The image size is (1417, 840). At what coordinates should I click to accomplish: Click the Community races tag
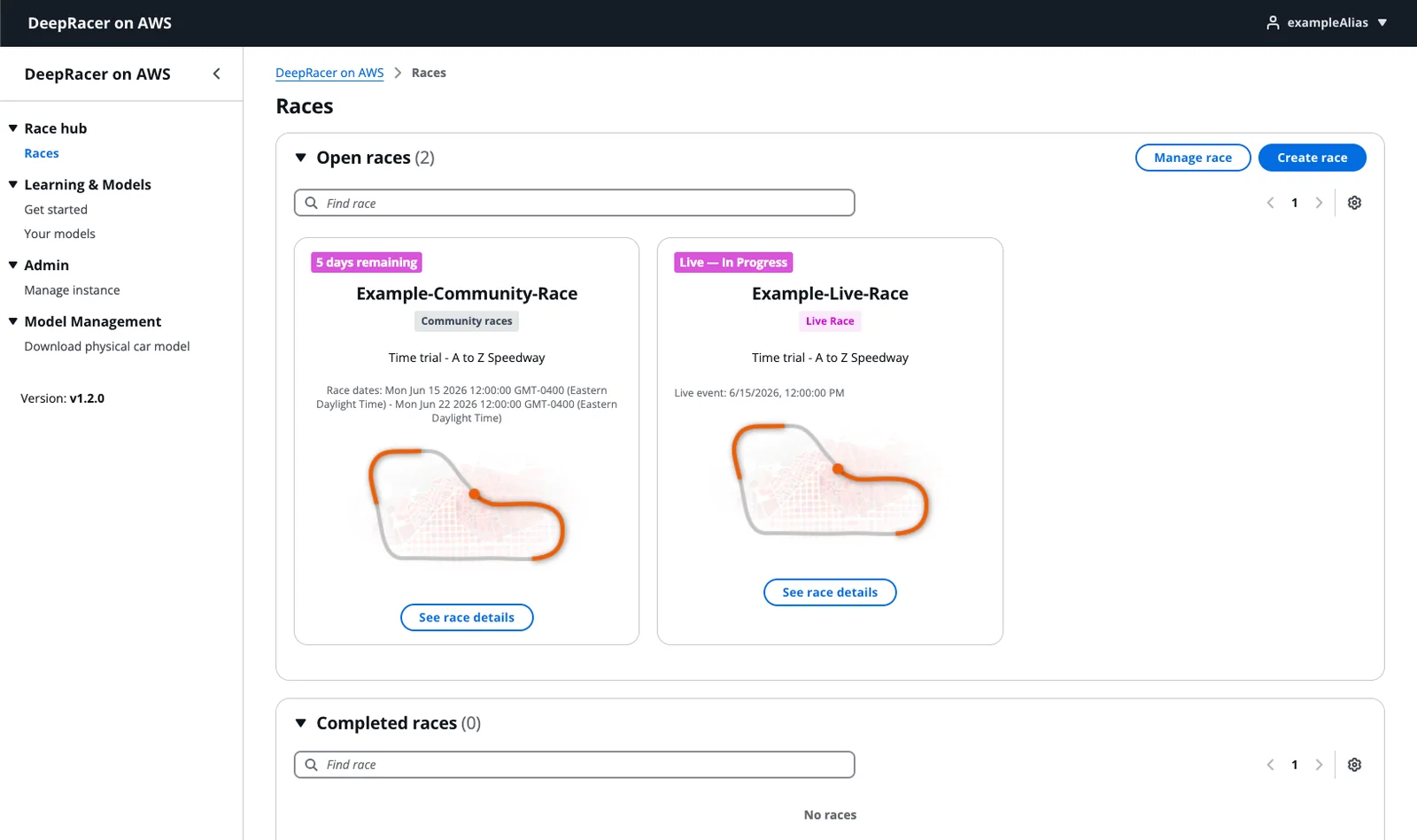(467, 321)
